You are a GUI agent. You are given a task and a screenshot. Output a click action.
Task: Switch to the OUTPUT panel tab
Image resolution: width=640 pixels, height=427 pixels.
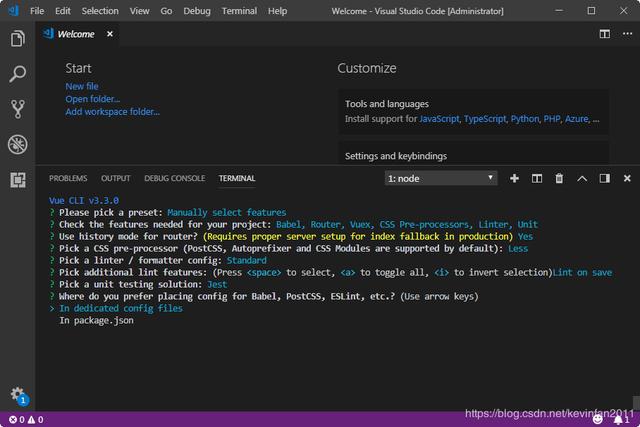[116, 178]
